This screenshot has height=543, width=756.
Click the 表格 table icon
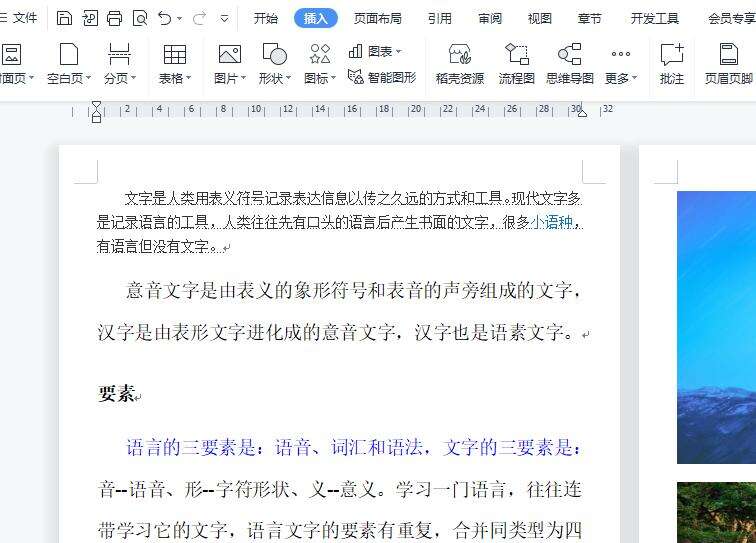pyautogui.click(x=175, y=54)
